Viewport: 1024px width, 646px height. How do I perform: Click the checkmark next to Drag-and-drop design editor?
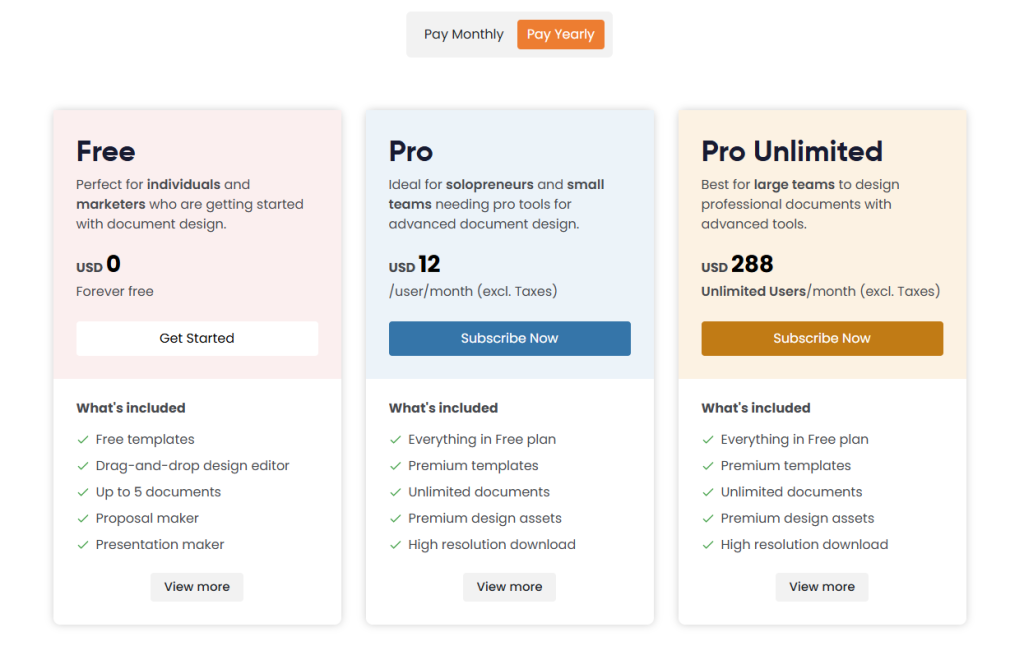[x=82, y=466]
